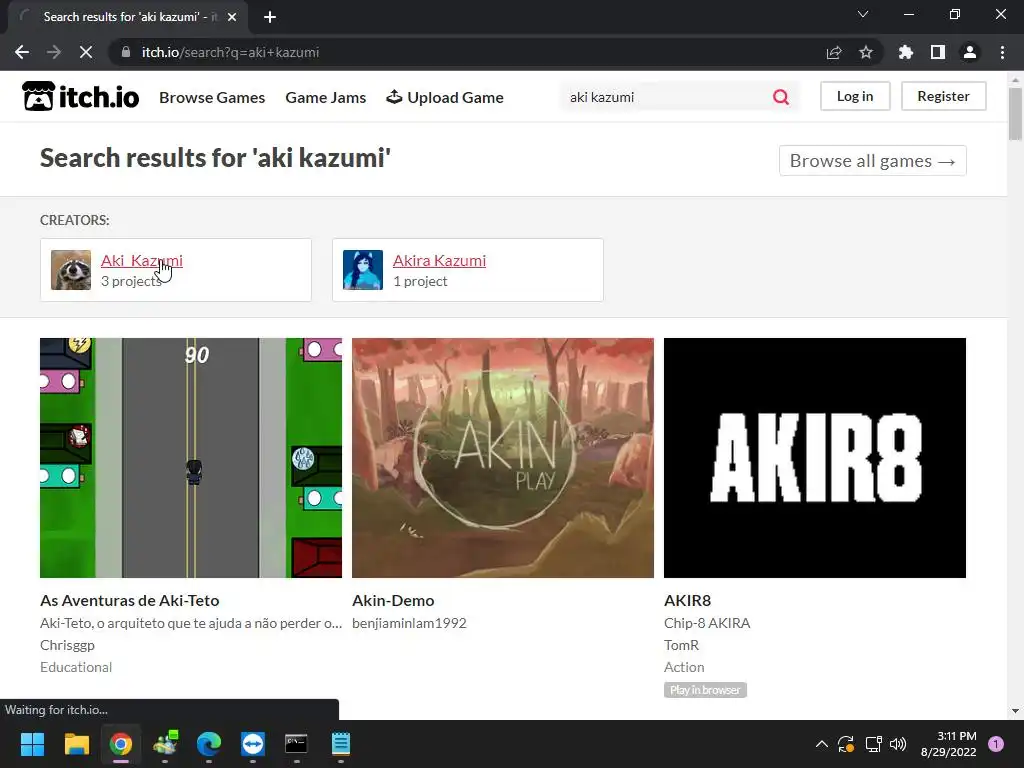The image size is (1024, 768).
Task: Click Upload Game in the navigation
Action: [445, 97]
